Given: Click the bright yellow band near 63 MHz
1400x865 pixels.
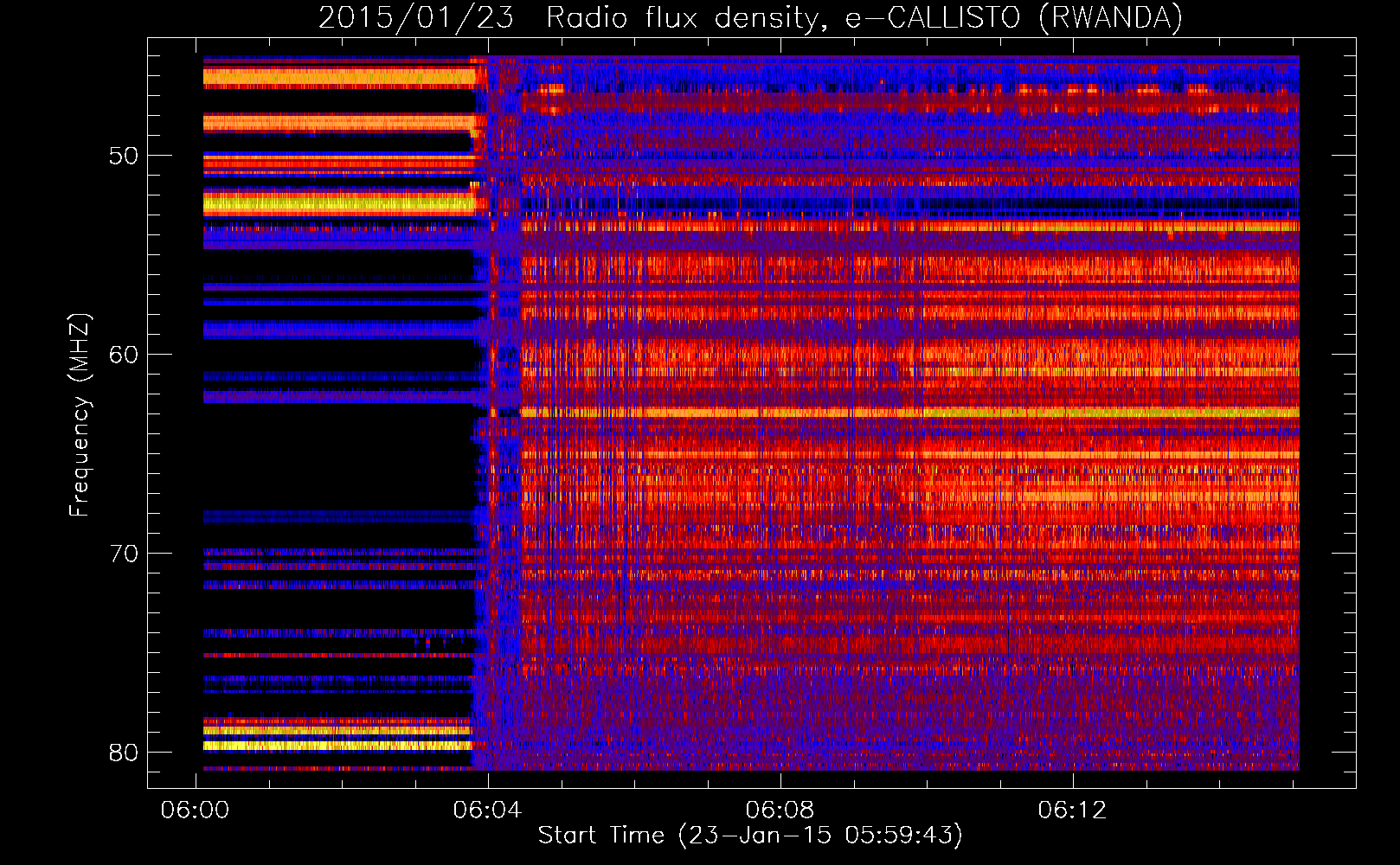Looking at the screenshot, I should click(x=909, y=413).
